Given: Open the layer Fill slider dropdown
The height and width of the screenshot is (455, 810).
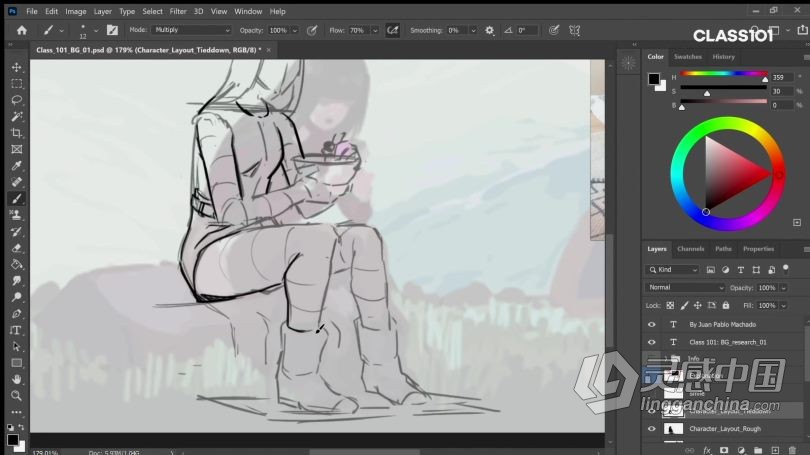Looking at the screenshot, I should (x=784, y=306).
